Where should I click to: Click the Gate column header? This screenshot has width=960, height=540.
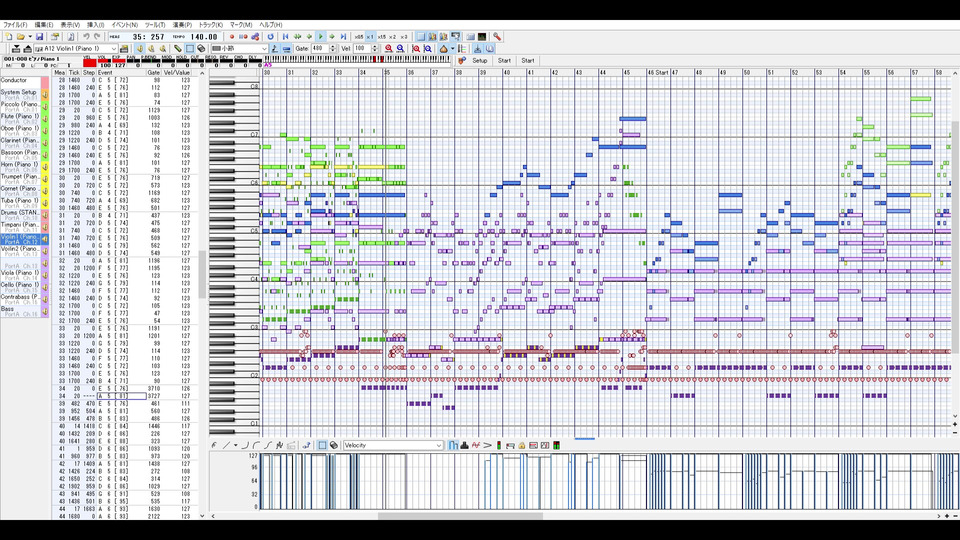154,73
